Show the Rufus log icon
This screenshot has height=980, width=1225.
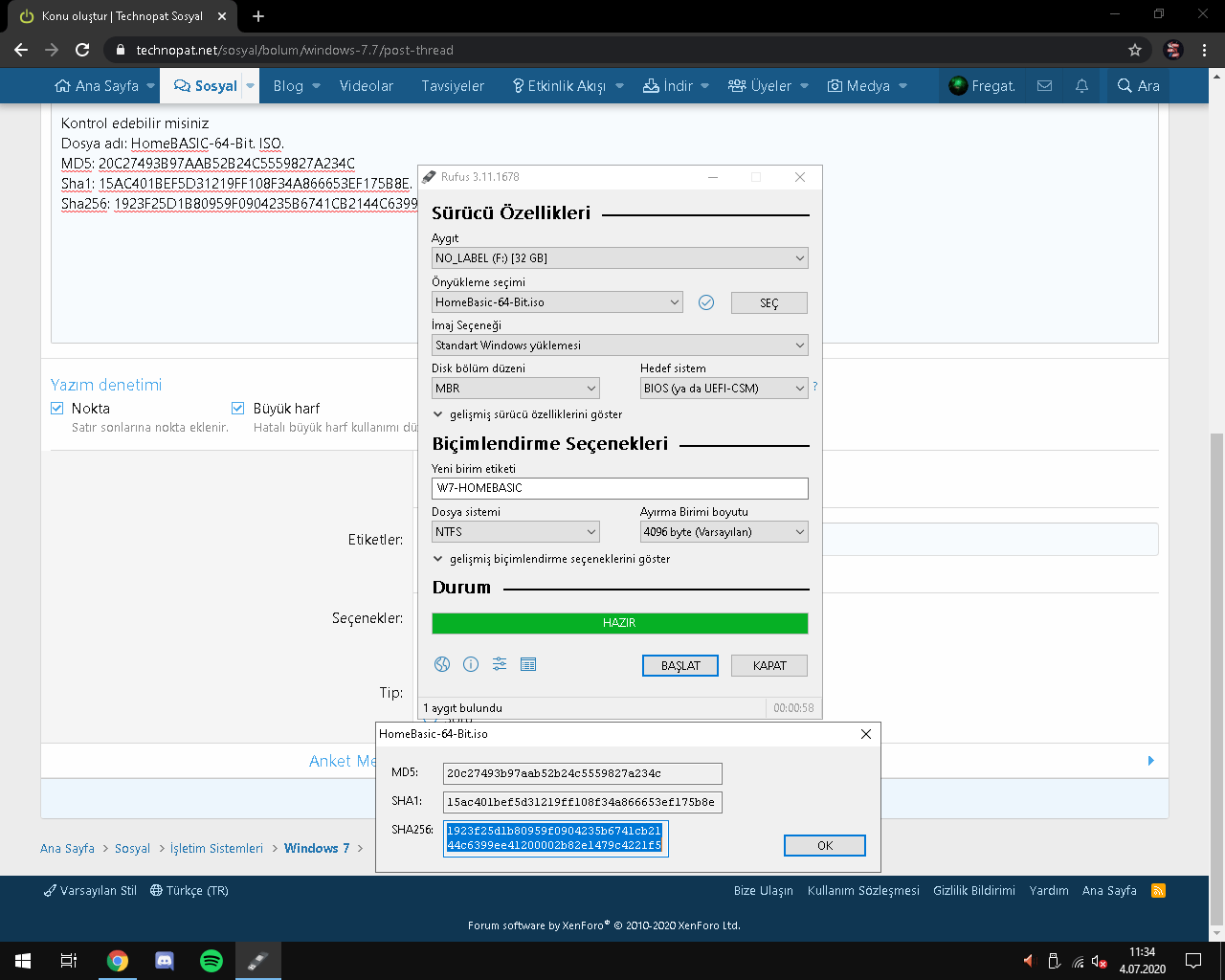click(x=528, y=664)
